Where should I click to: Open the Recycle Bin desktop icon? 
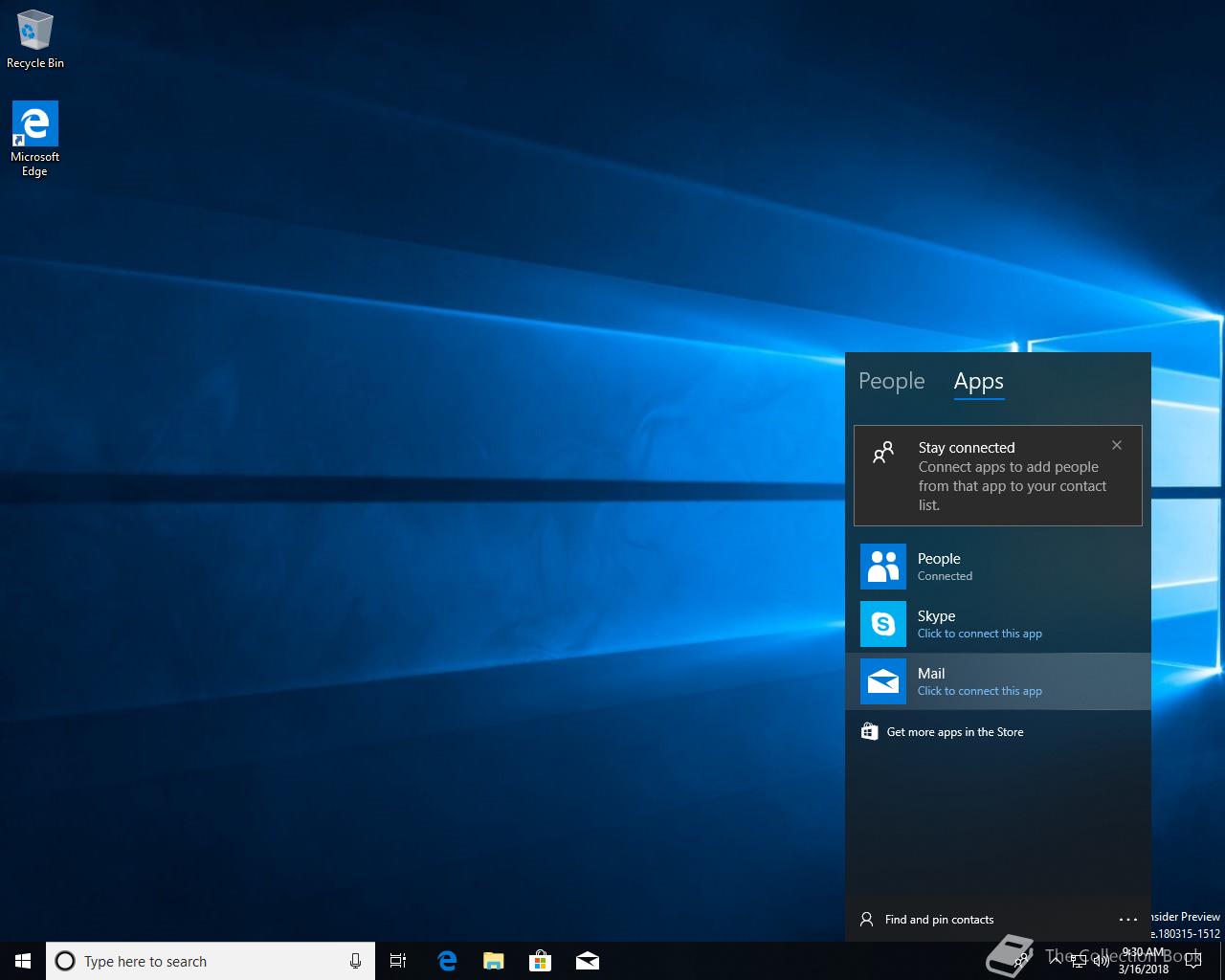pyautogui.click(x=34, y=40)
